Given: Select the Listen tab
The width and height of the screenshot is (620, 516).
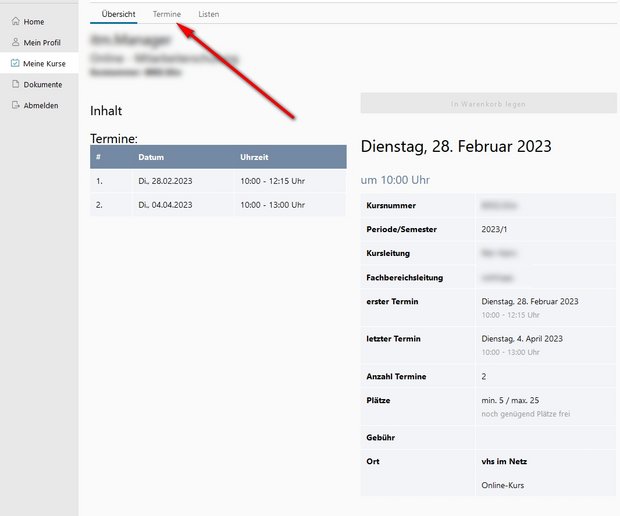Looking at the screenshot, I should 208,14.
